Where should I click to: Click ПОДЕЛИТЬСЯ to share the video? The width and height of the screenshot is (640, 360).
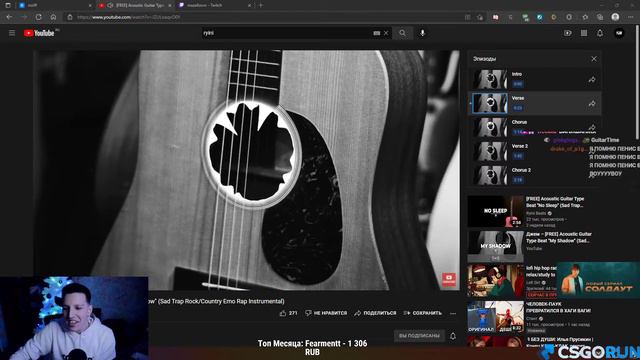pos(375,313)
